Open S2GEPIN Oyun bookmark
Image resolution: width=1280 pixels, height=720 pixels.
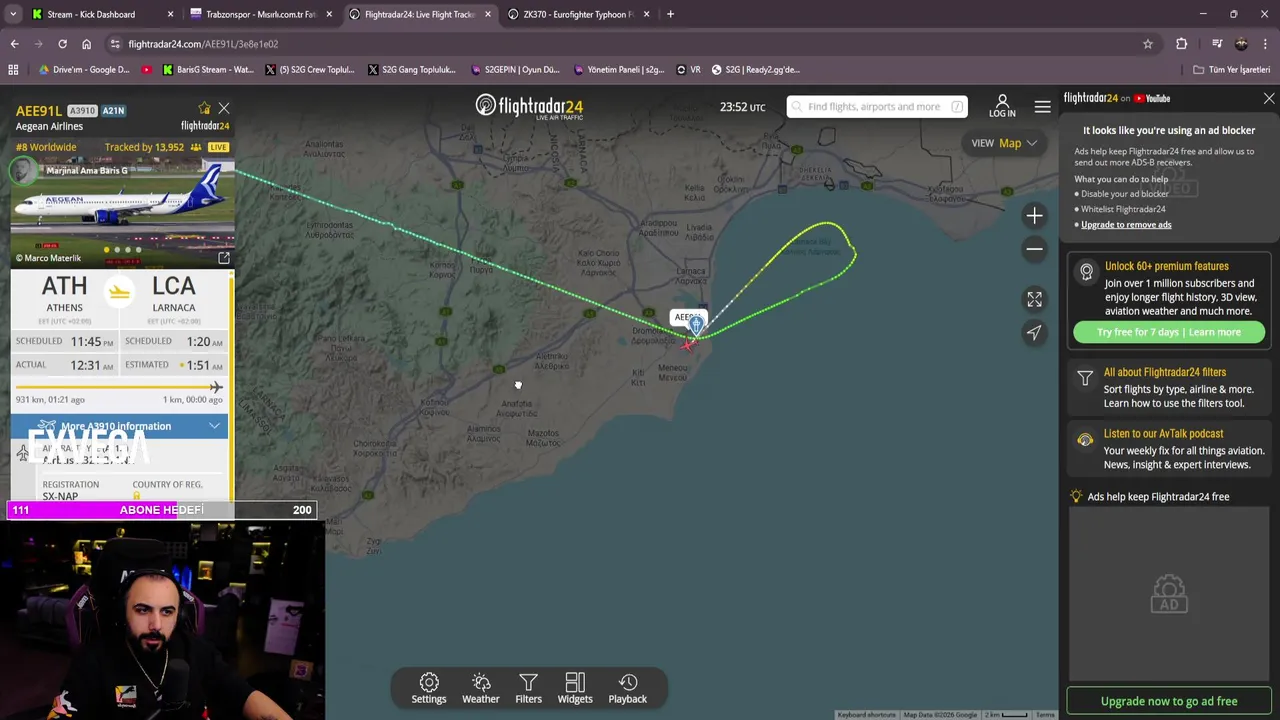click(x=513, y=70)
